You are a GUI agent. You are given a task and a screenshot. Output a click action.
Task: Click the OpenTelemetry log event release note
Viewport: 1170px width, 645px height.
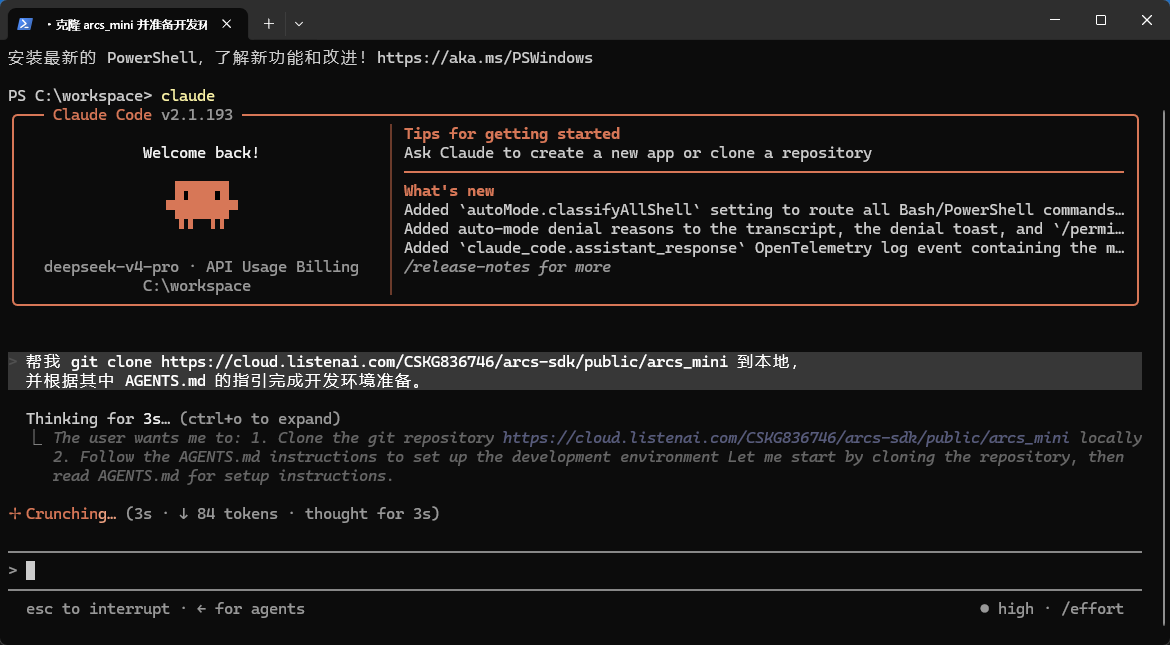click(764, 248)
